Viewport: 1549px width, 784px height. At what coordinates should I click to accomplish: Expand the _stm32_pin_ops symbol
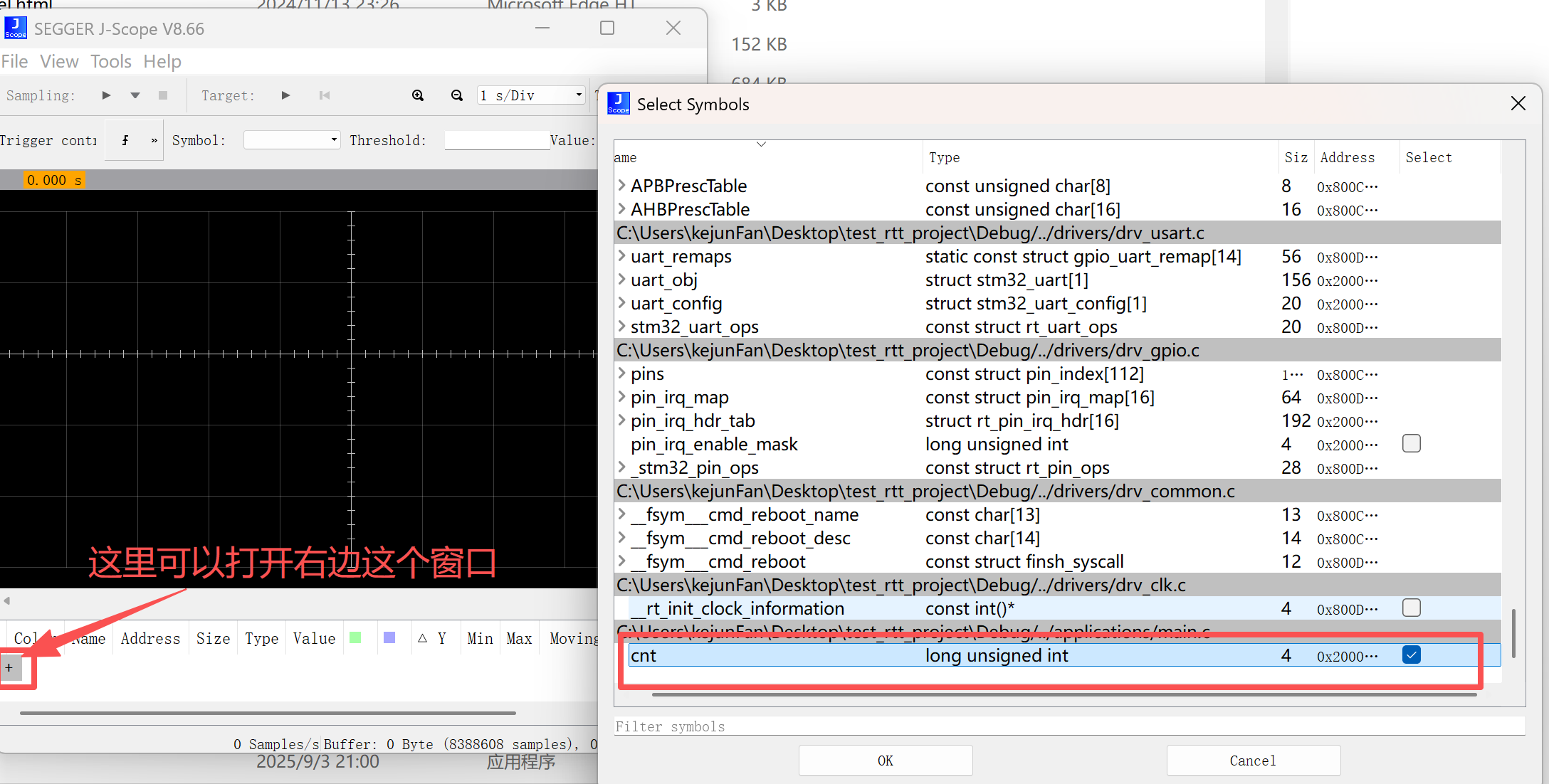(622, 467)
